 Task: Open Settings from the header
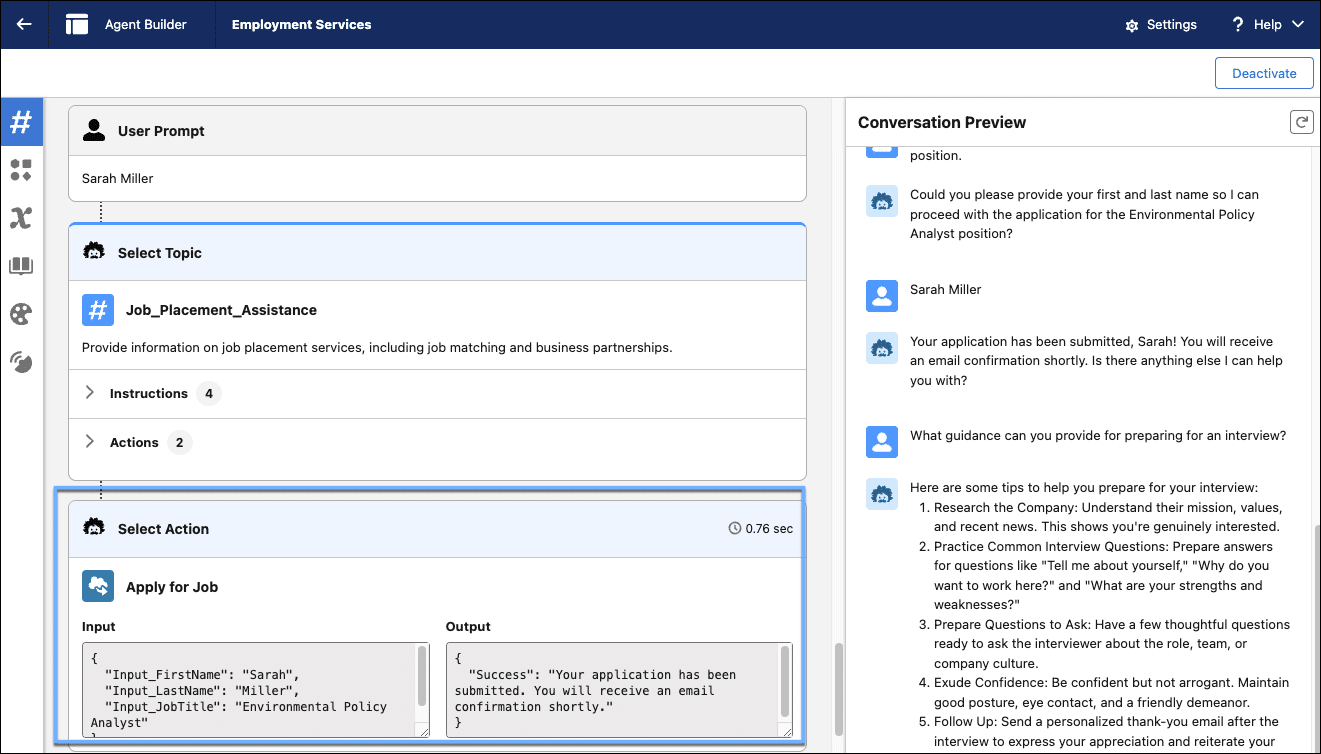coord(1160,24)
